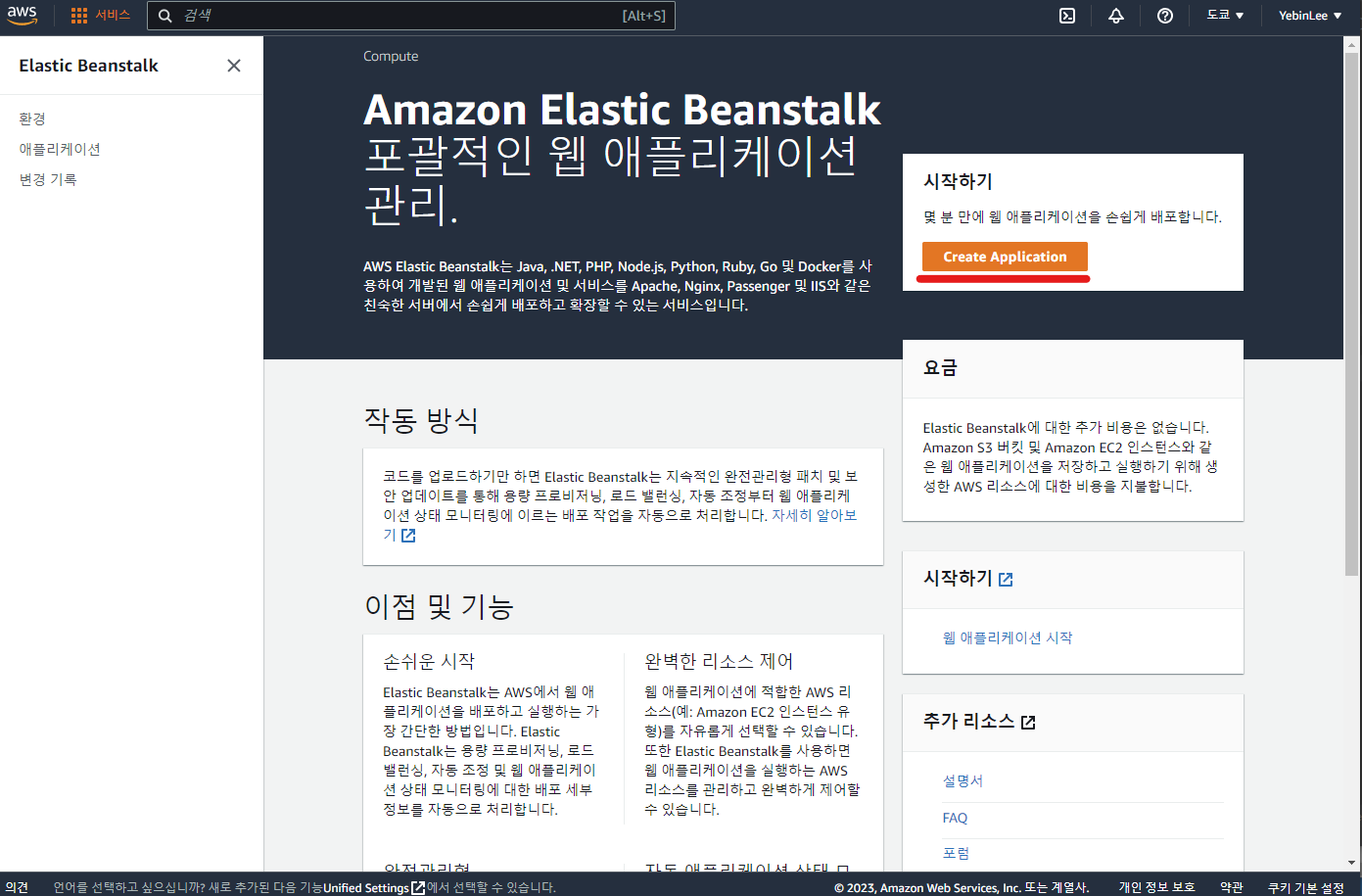Screen dimensions: 1362x896
Task: Open 애플리케이션 in the sidebar
Action: pos(60,149)
